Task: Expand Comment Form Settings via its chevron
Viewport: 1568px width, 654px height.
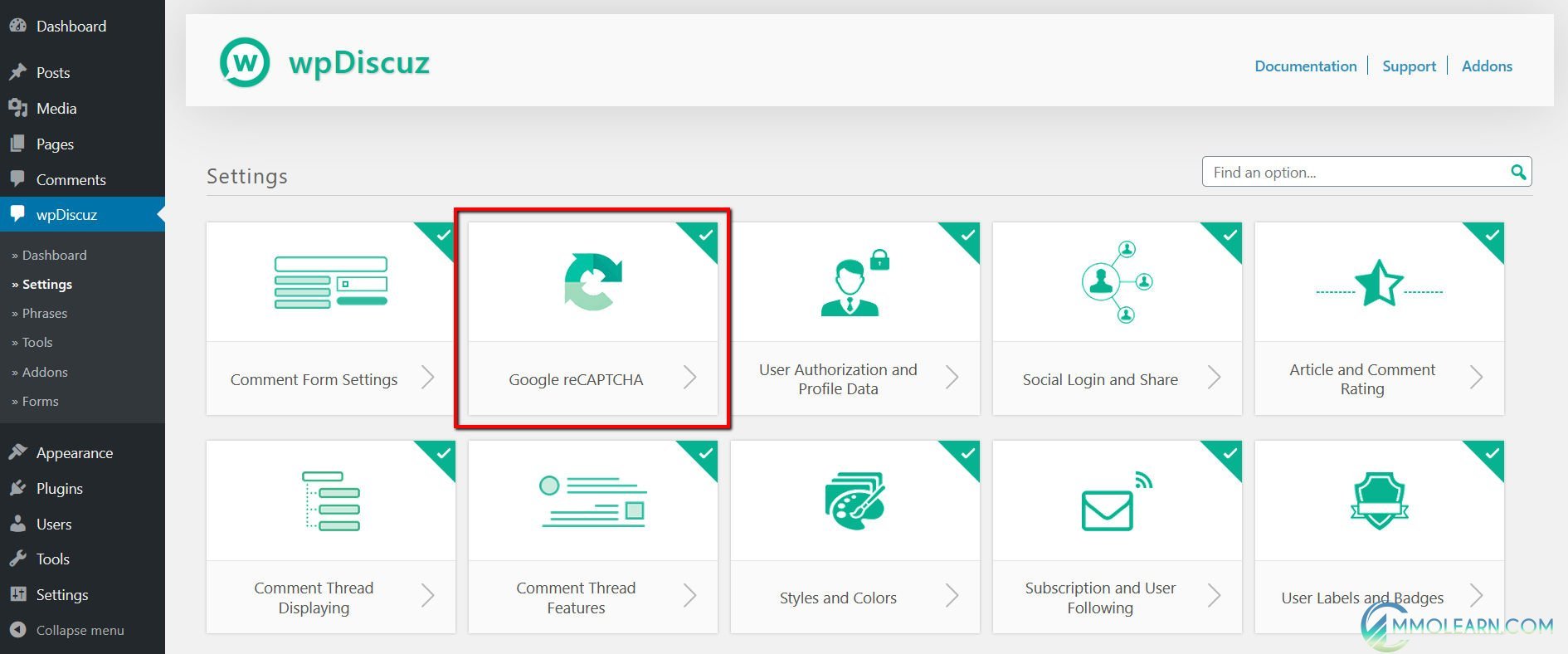Action: coord(427,378)
